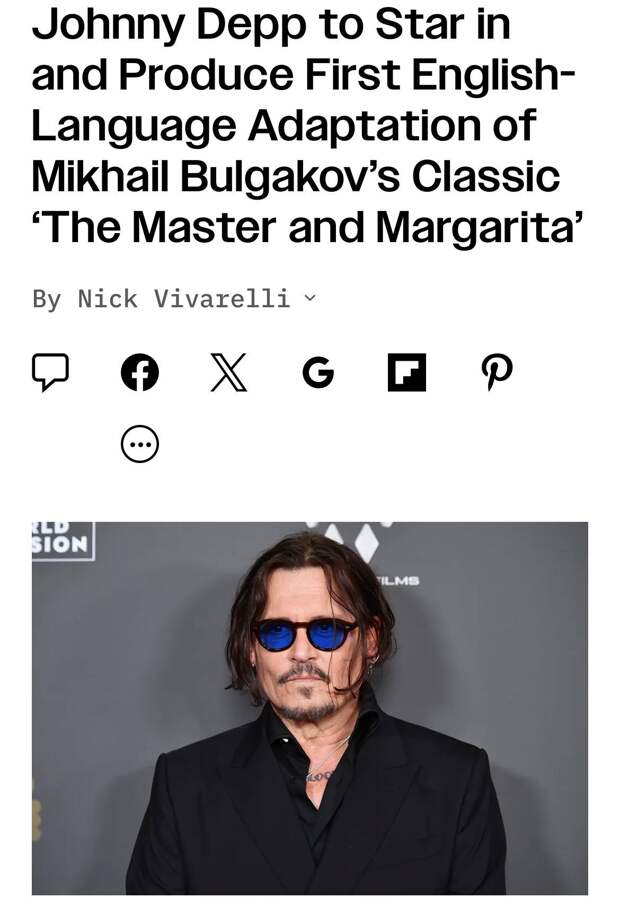Tap the Google 'G' share icon

[x=318, y=372]
